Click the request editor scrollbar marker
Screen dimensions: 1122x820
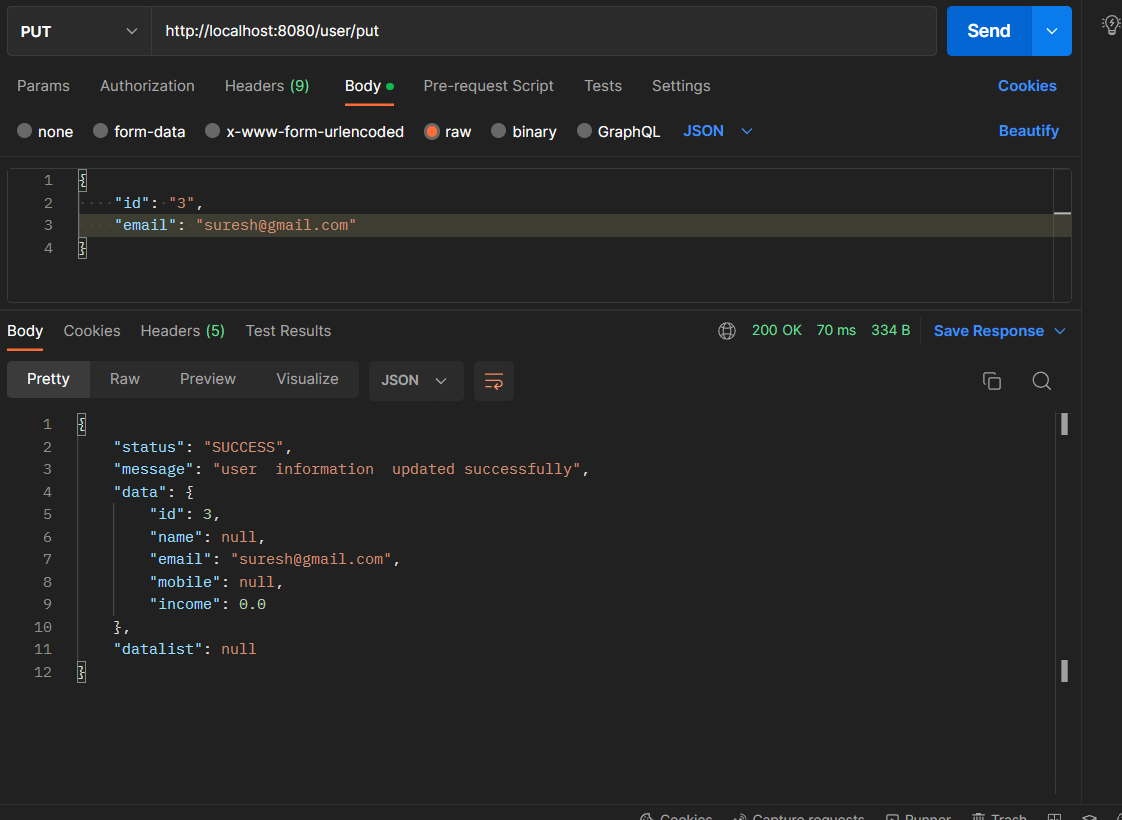tap(1063, 213)
